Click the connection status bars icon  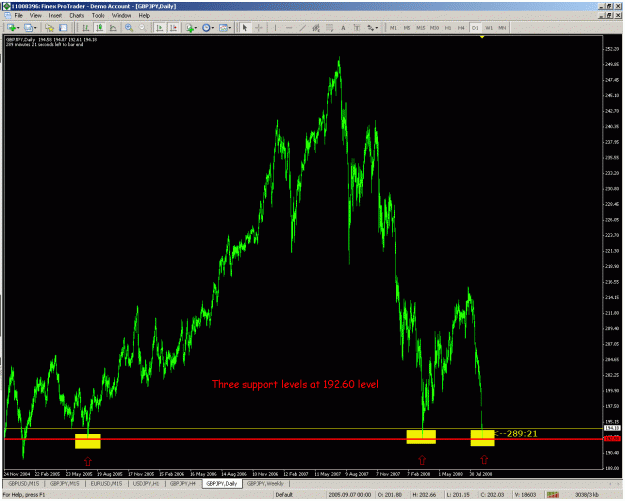point(552,495)
